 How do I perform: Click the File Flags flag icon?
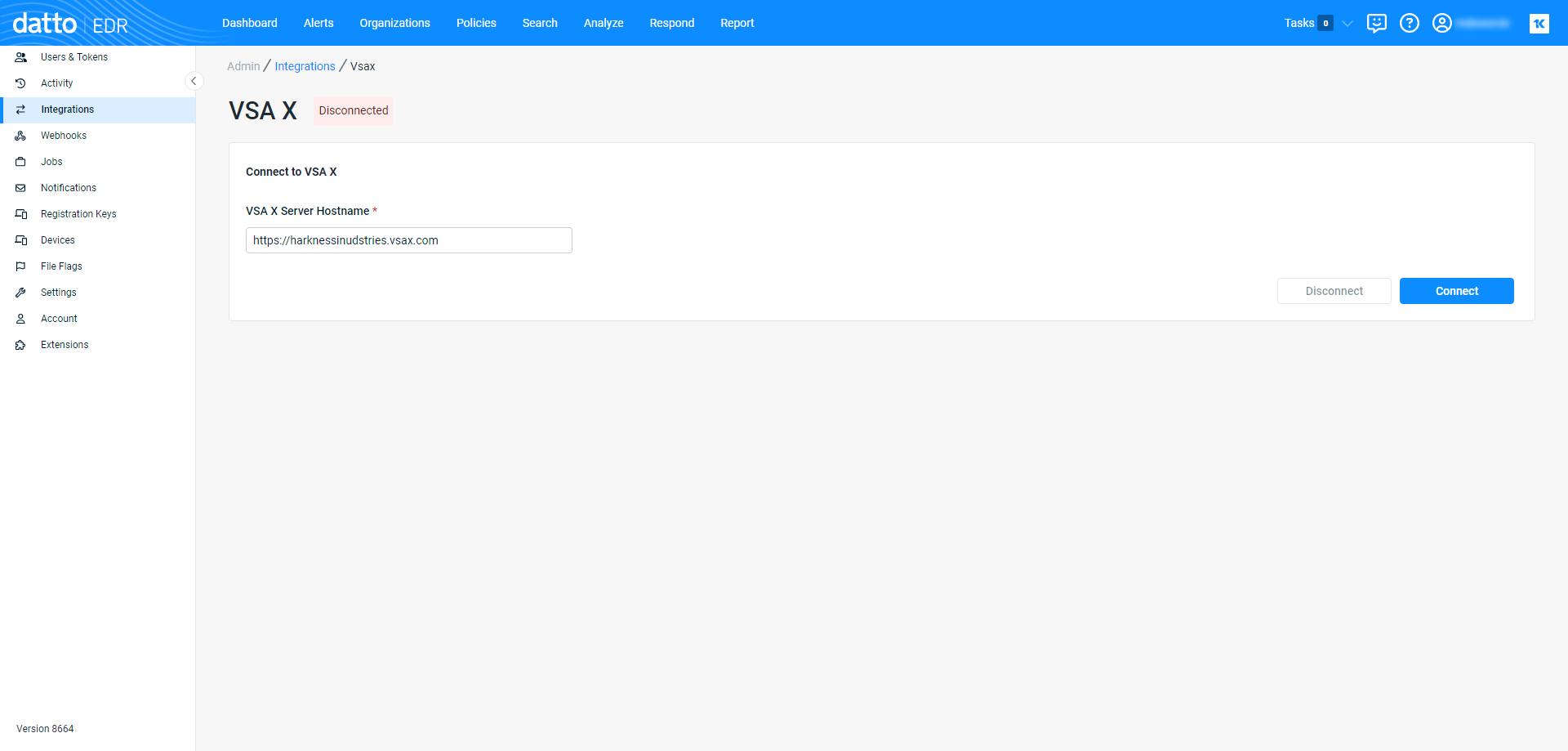coord(21,266)
